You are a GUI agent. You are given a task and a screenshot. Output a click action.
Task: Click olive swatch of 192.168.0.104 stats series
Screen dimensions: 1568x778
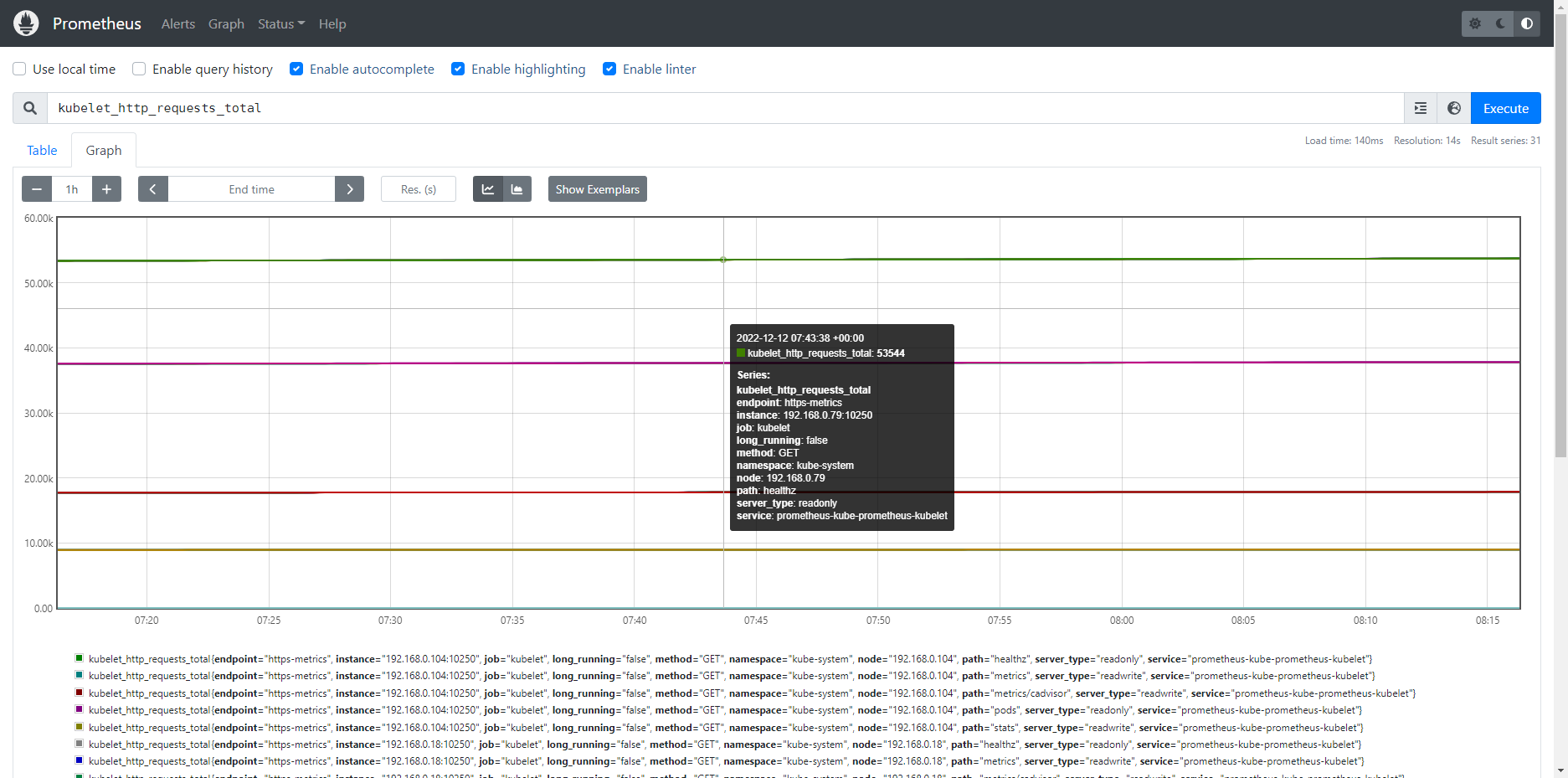click(x=79, y=727)
